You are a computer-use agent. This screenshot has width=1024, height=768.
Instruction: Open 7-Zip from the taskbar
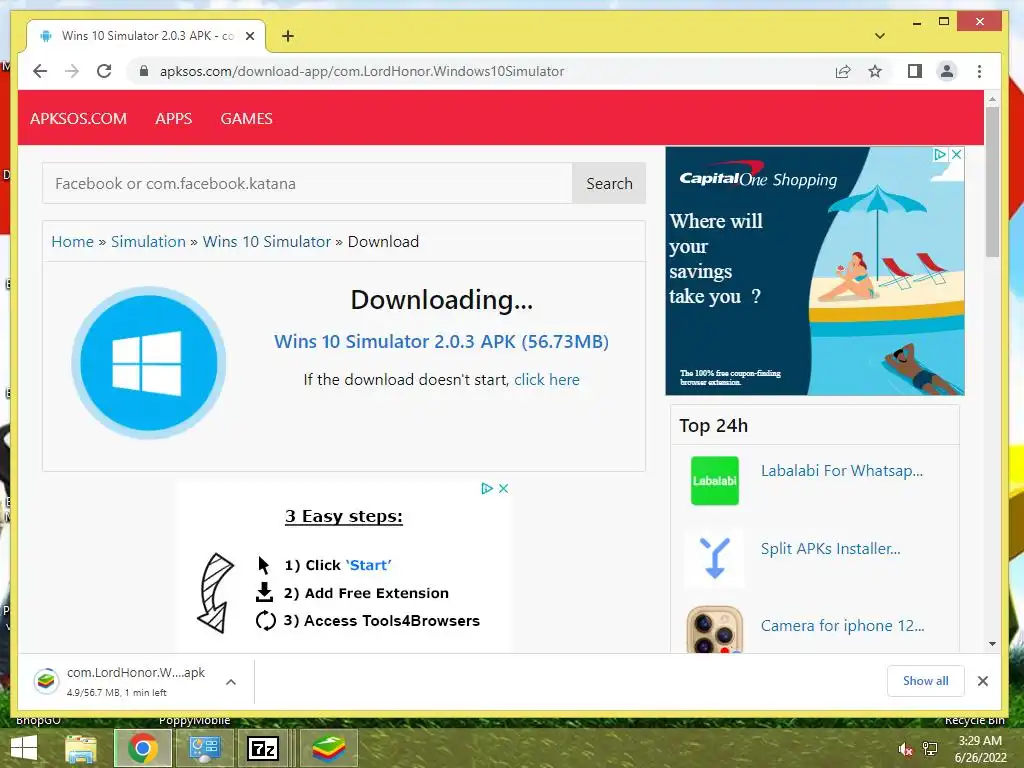(x=263, y=748)
